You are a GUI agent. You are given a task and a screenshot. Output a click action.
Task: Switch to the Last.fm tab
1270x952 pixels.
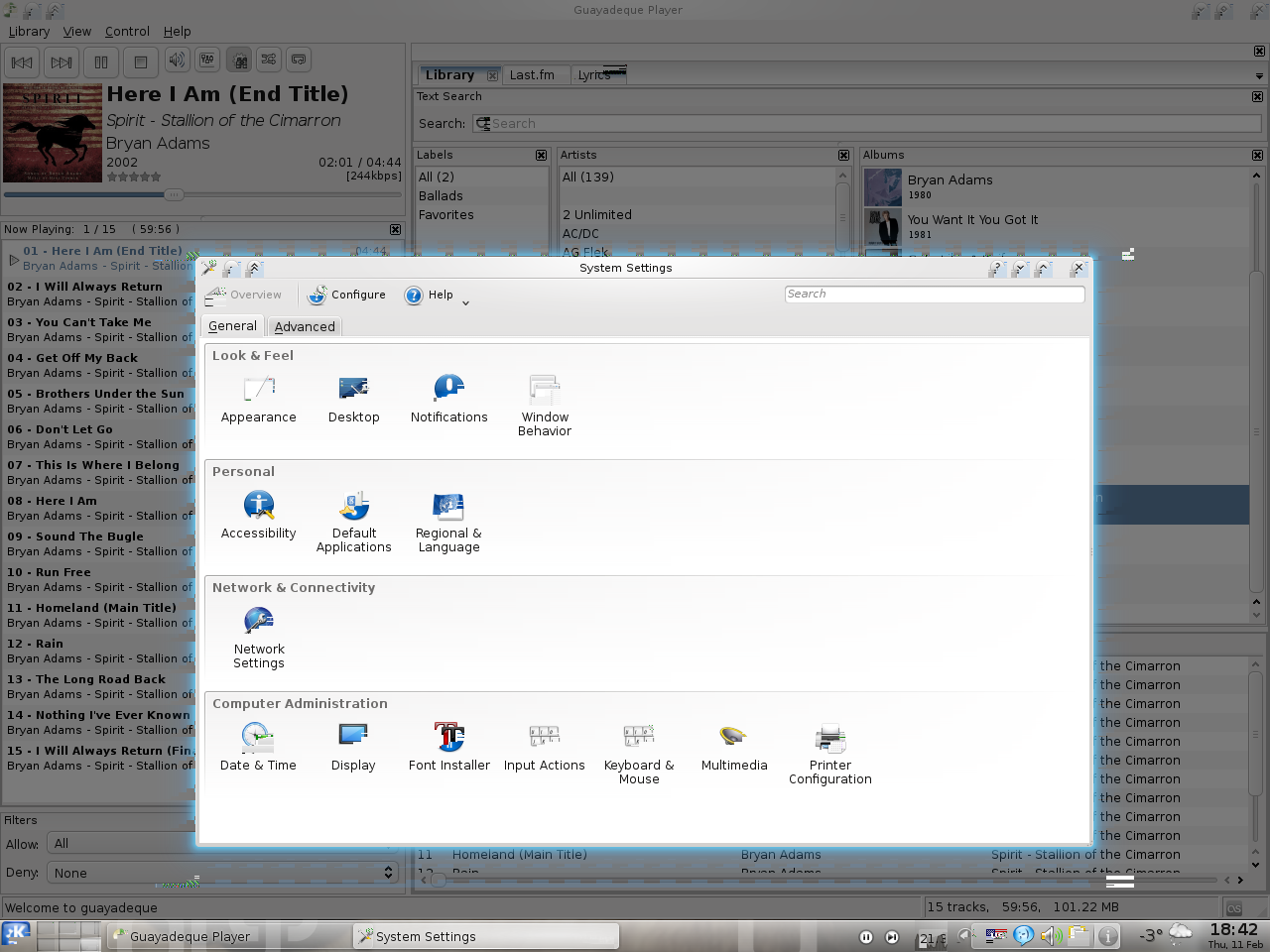[x=532, y=75]
